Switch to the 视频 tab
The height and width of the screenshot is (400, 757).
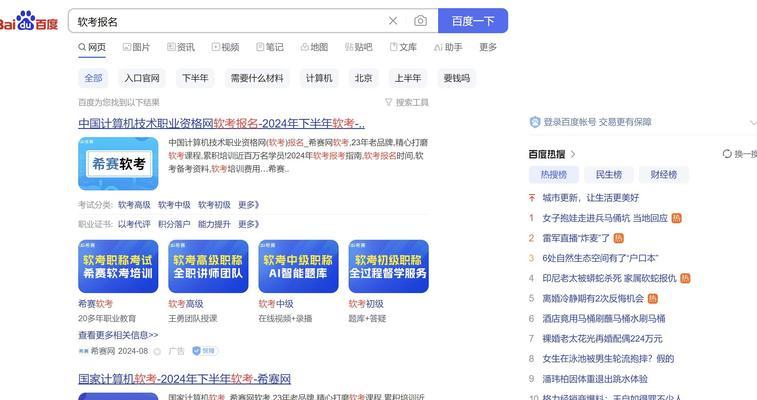225,47
